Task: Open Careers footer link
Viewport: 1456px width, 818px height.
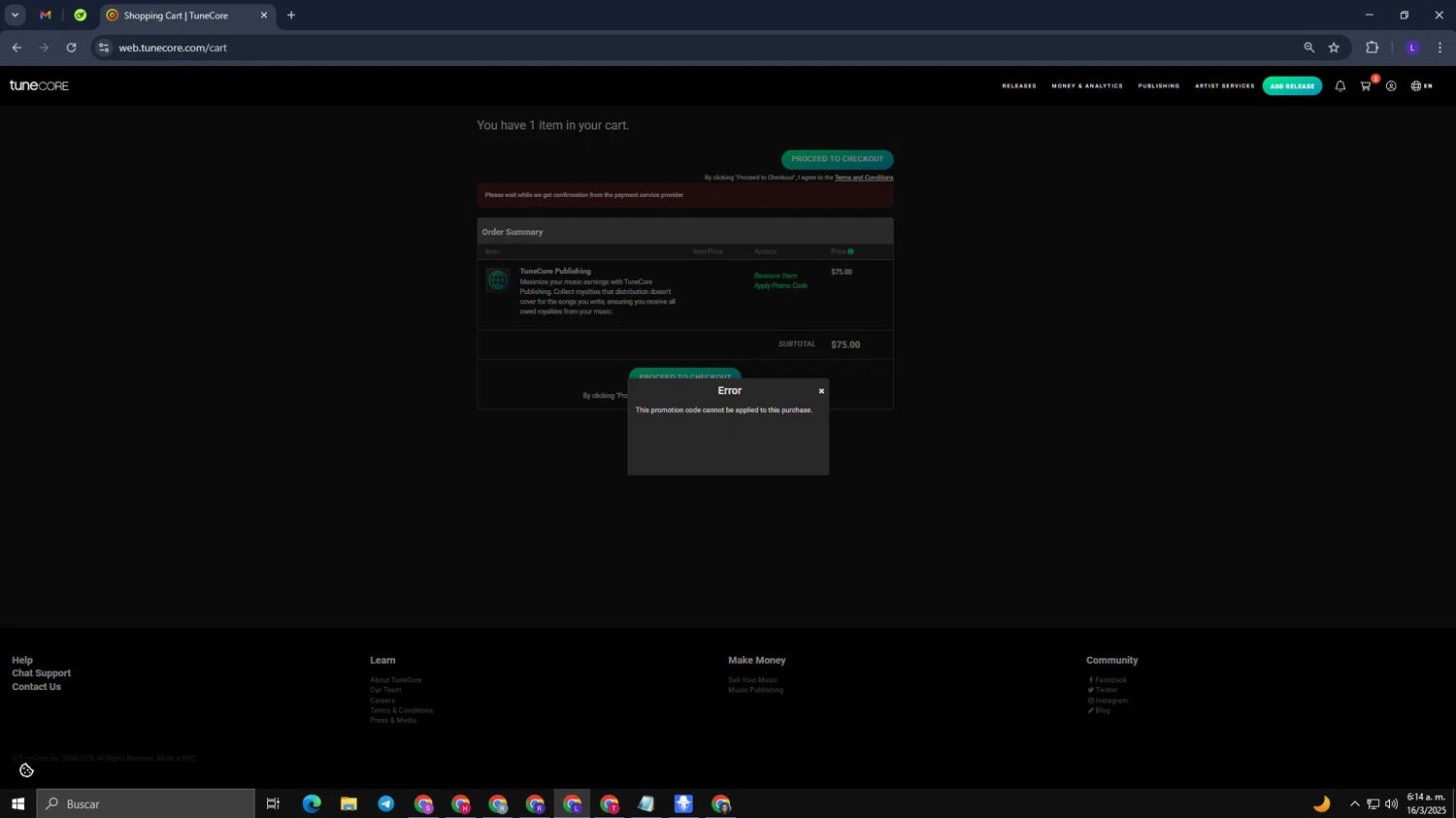Action: 382,701
